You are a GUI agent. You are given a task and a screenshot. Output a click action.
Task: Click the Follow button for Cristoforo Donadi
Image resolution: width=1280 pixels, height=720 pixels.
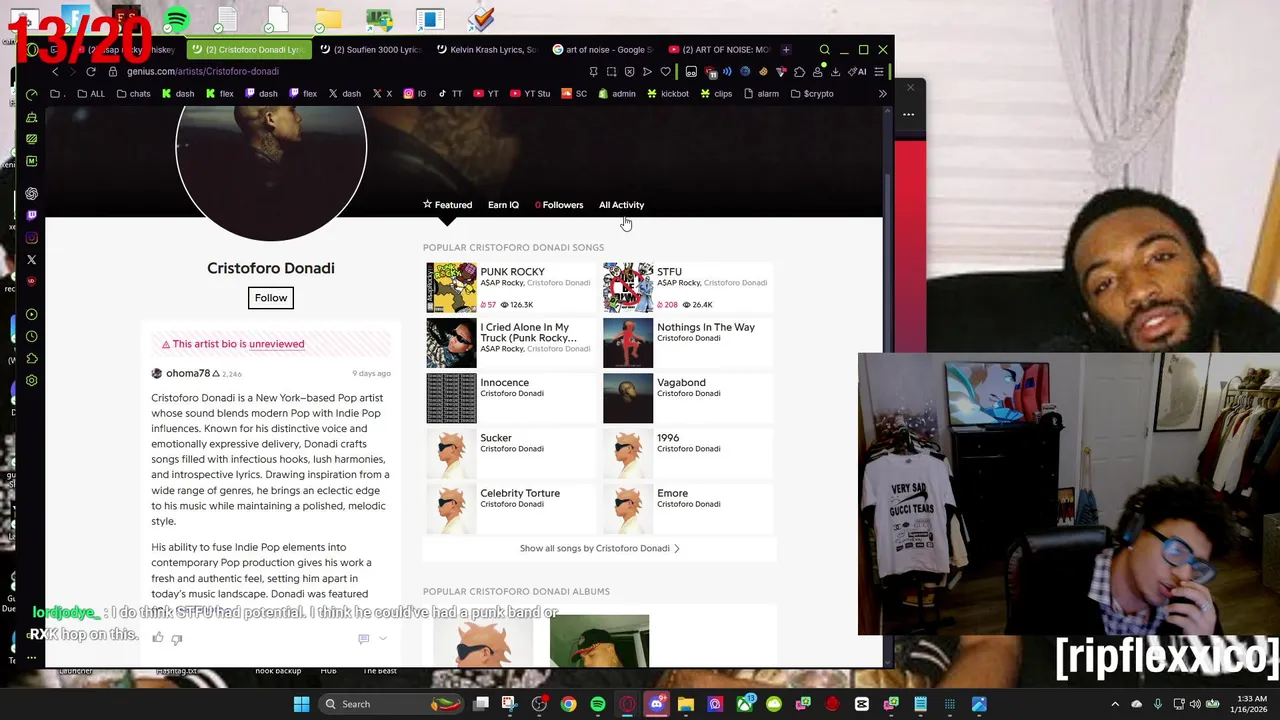(270, 298)
